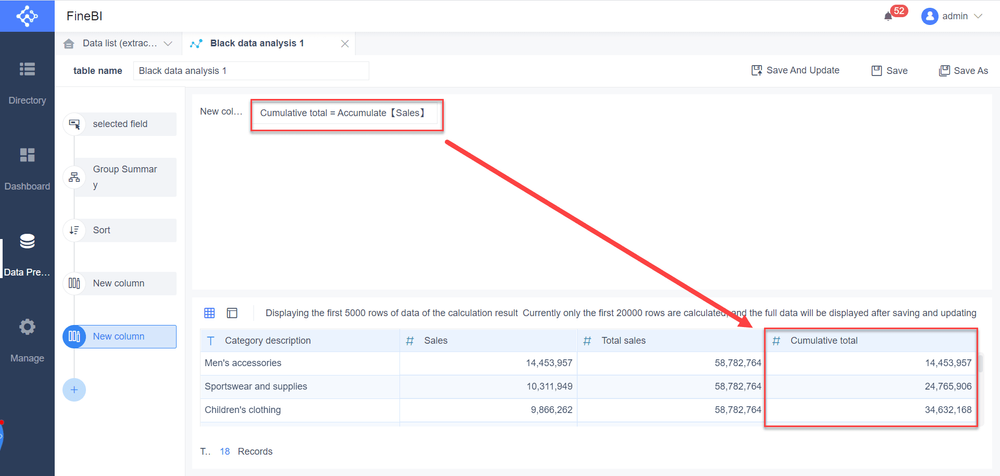Click the add step plus button
This screenshot has width=1000, height=476.
(74, 389)
